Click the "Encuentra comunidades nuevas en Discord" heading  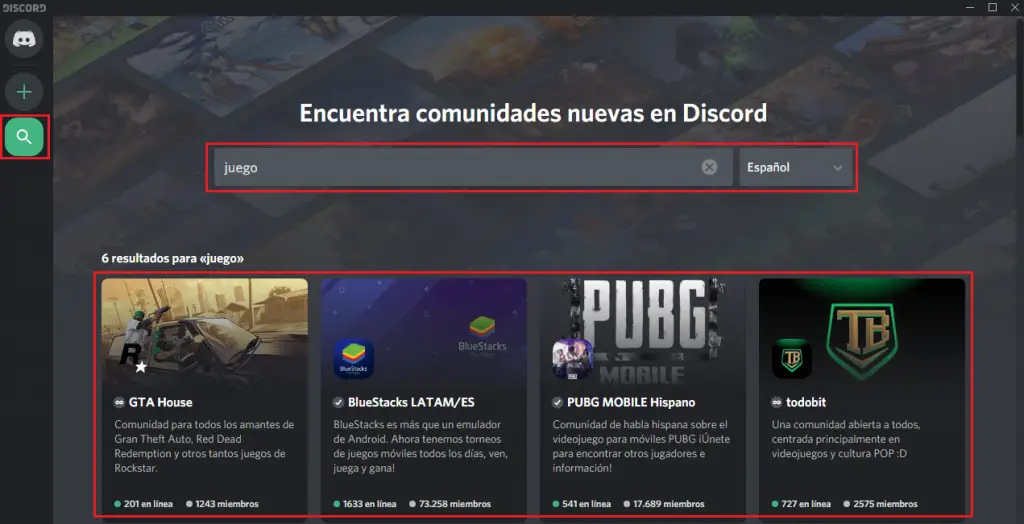point(533,114)
